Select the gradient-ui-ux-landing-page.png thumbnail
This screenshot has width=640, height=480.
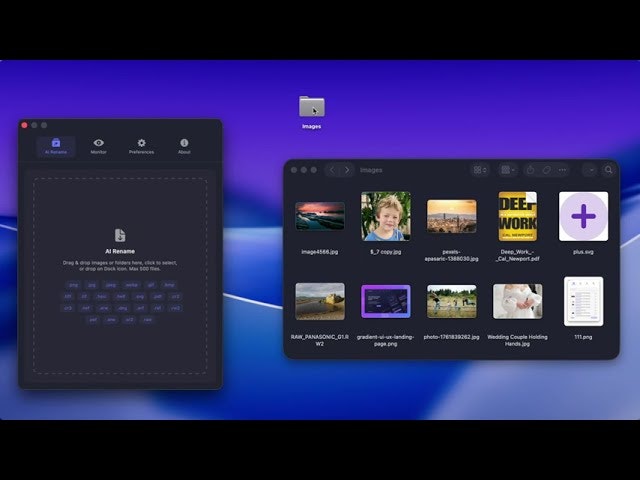[x=386, y=301]
